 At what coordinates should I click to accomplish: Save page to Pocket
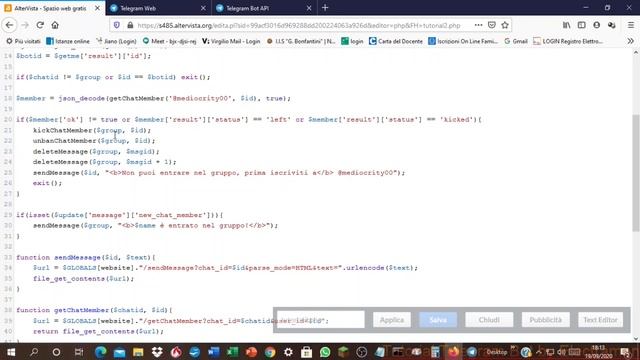tap(492, 25)
